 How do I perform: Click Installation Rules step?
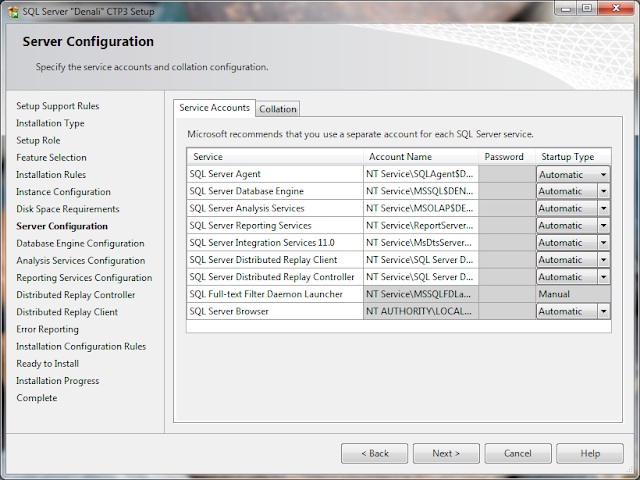tap(51, 175)
